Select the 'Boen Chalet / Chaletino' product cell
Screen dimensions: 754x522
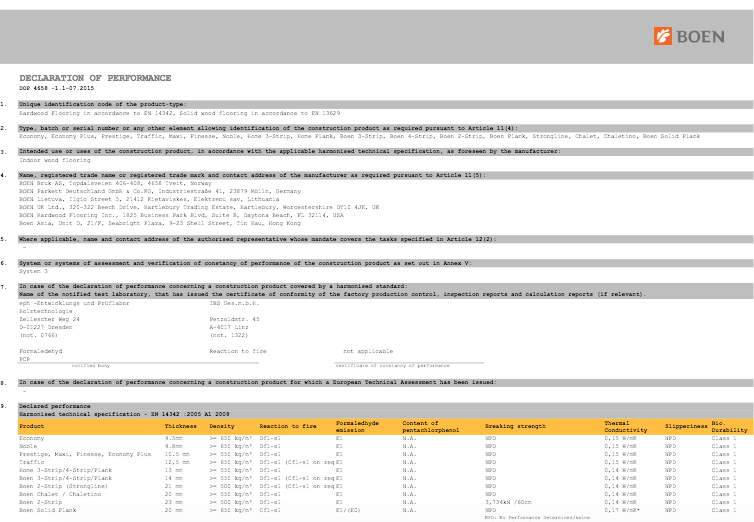[60, 495]
